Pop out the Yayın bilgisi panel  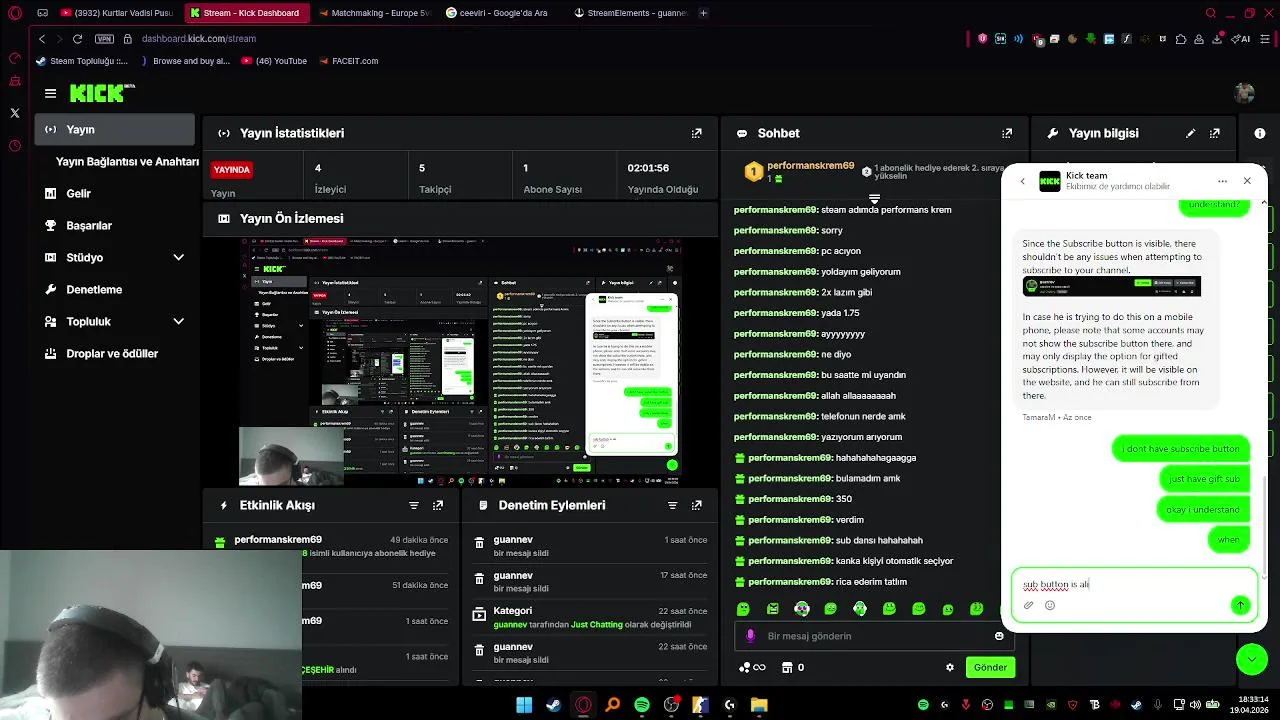coord(1215,133)
